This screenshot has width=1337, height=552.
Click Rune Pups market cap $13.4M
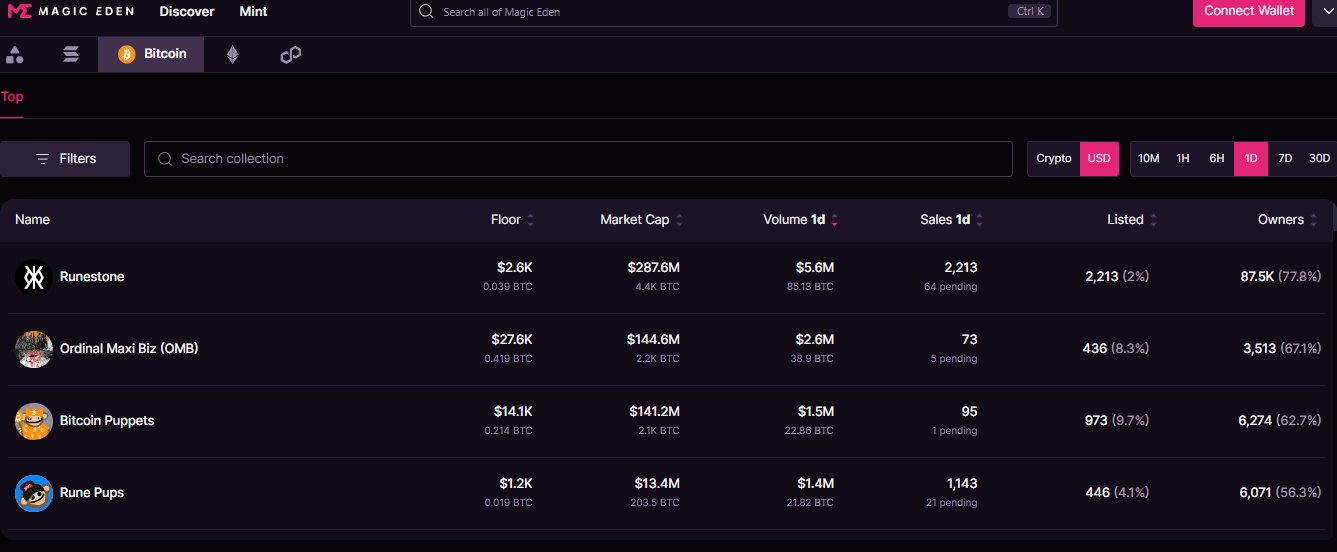[657, 484]
